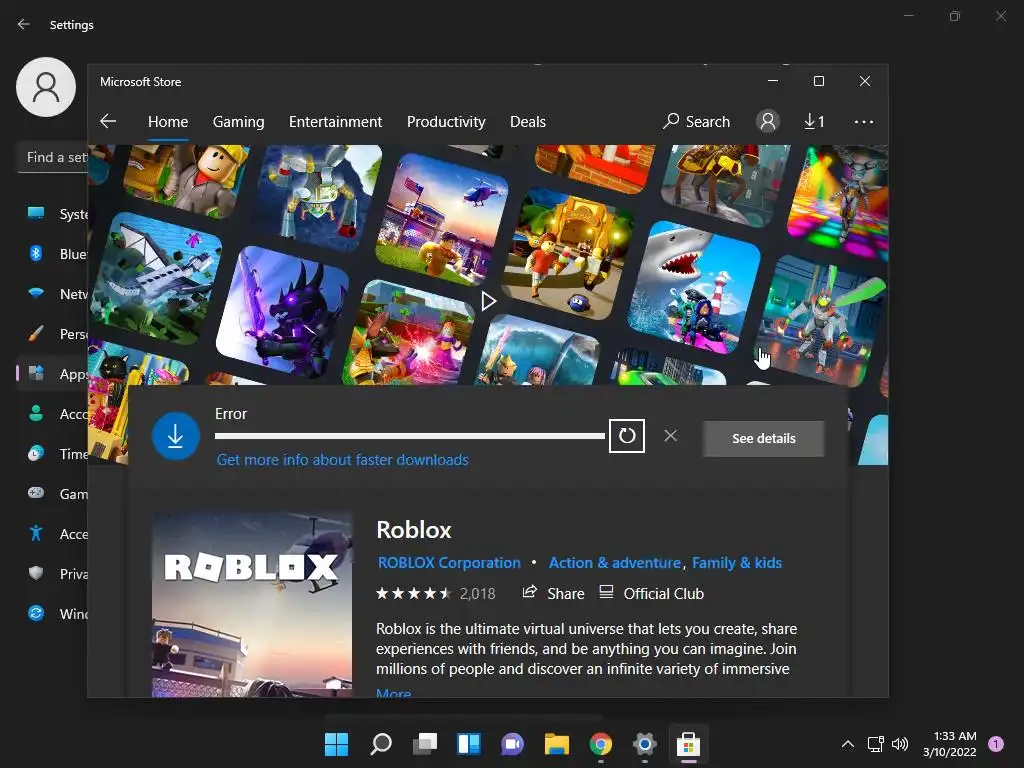Click the Settings user avatar
1024x768 pixels.
pyautogui.click(x=46, y=87)
